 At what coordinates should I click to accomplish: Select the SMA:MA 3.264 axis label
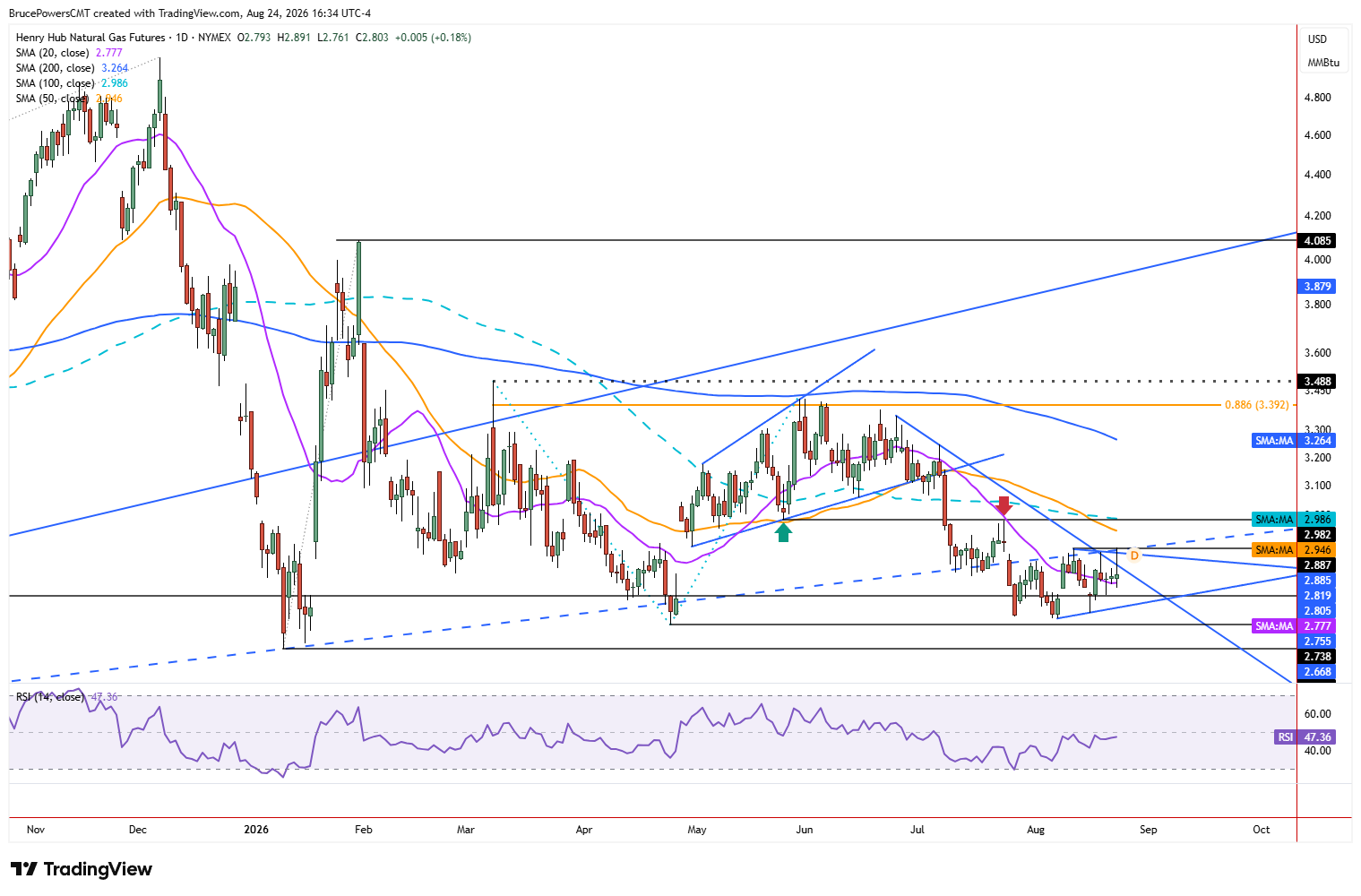(1294, 441)
